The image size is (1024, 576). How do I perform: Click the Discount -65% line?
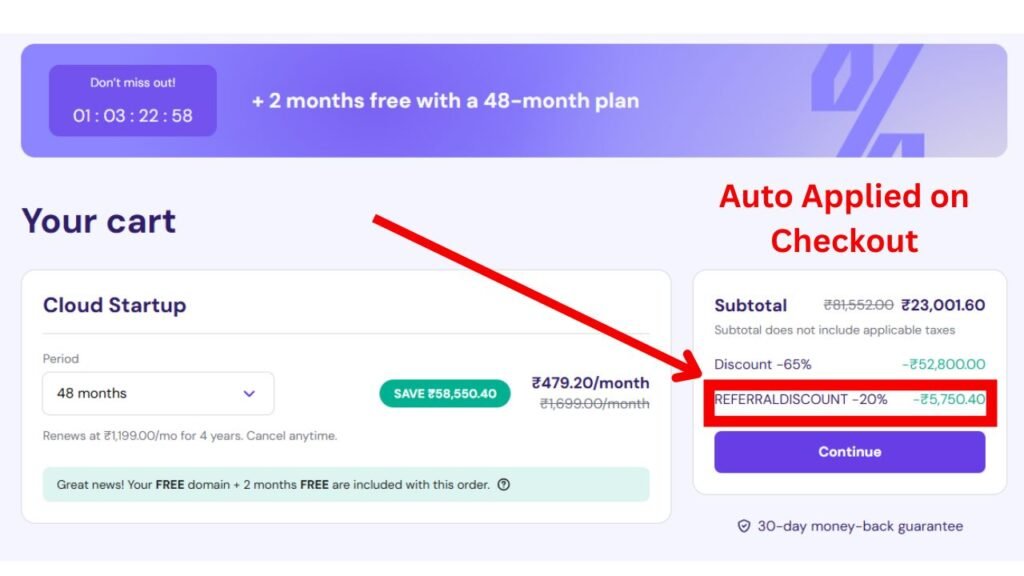tap(762, 365)
